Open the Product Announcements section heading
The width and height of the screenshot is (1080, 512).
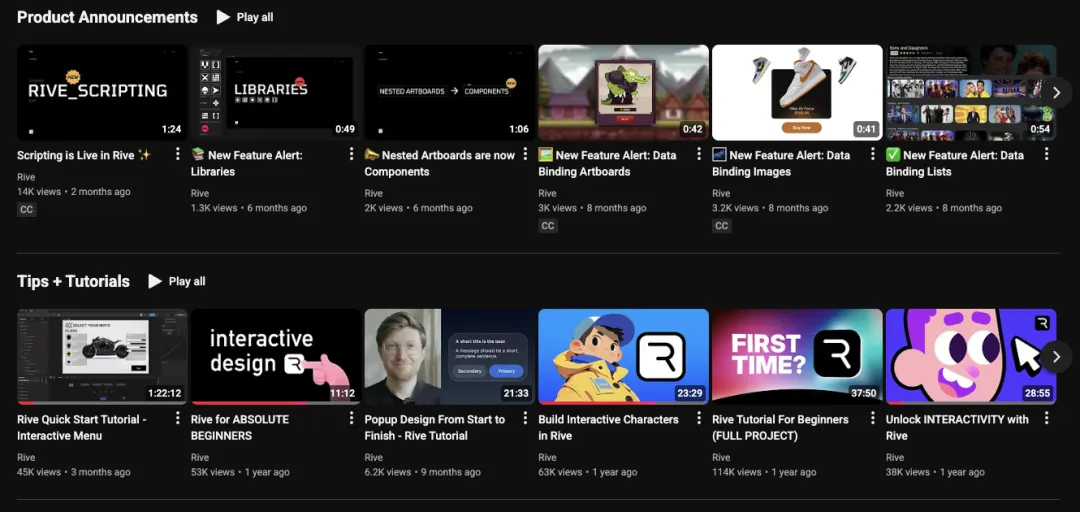click(x=107, y=17)
